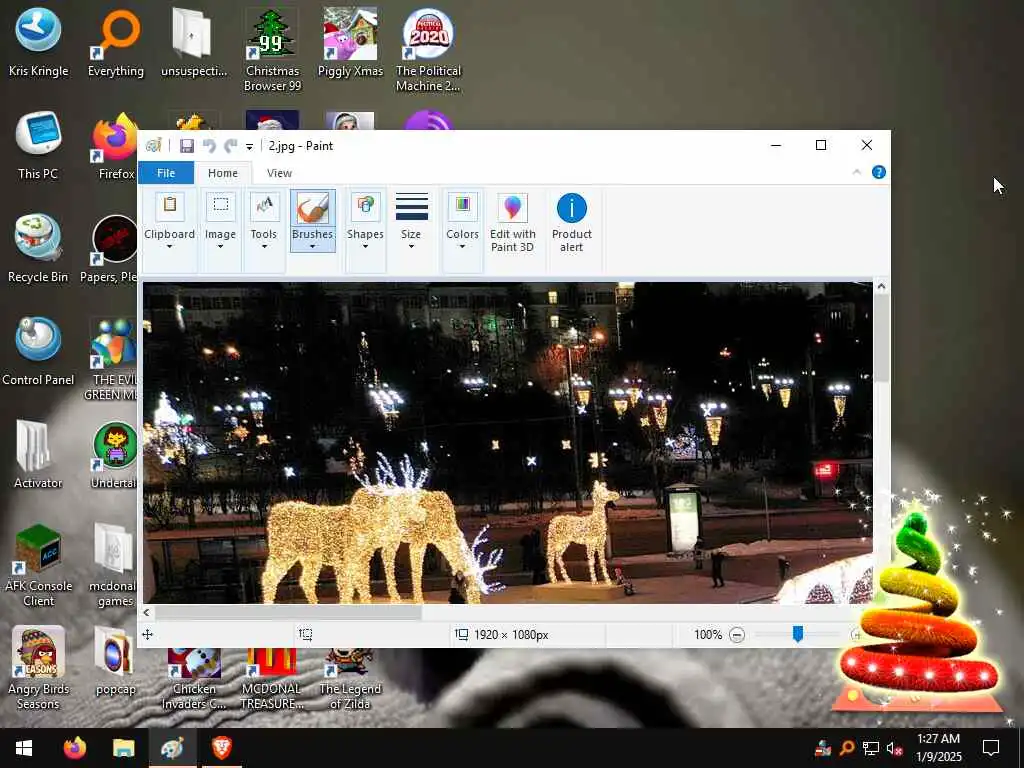Click the Everything search tray icon
The height and width of the screenshot is (768, 1024).
click(846, 748)
